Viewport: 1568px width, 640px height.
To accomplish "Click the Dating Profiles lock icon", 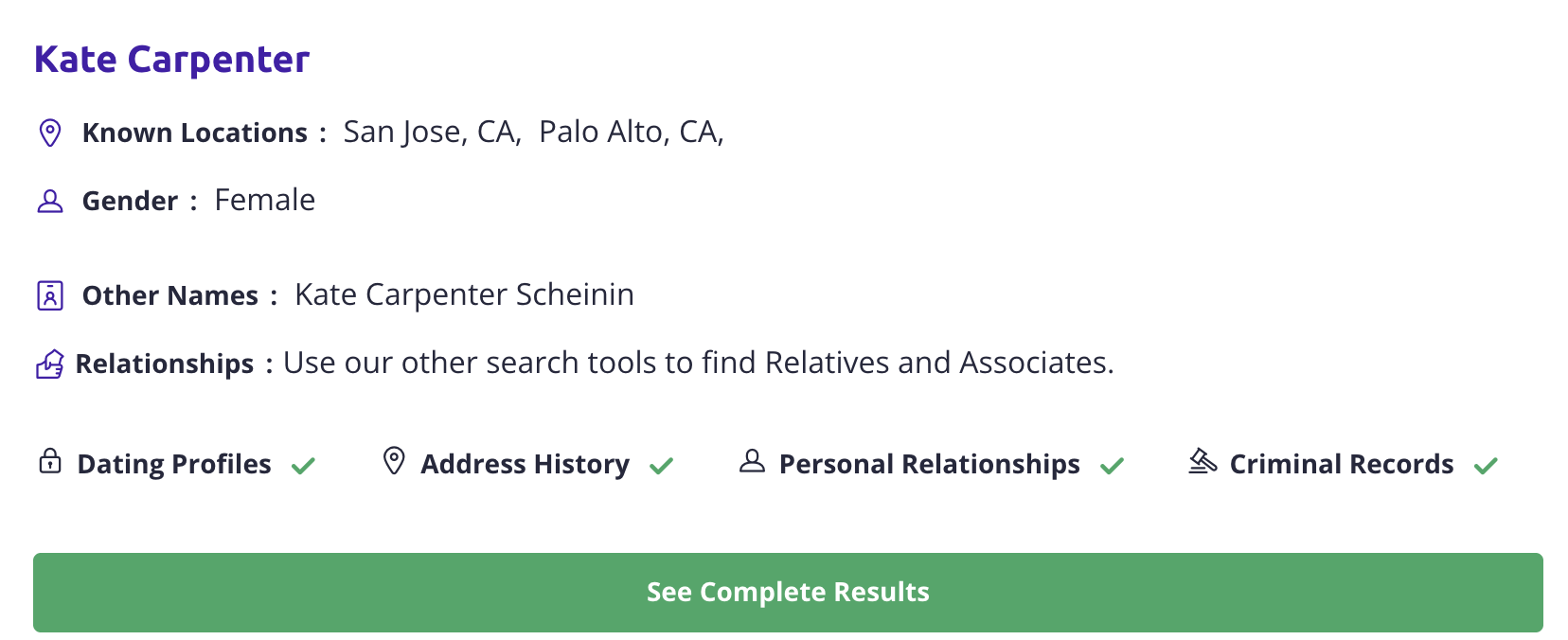I will tap(50, 461).
